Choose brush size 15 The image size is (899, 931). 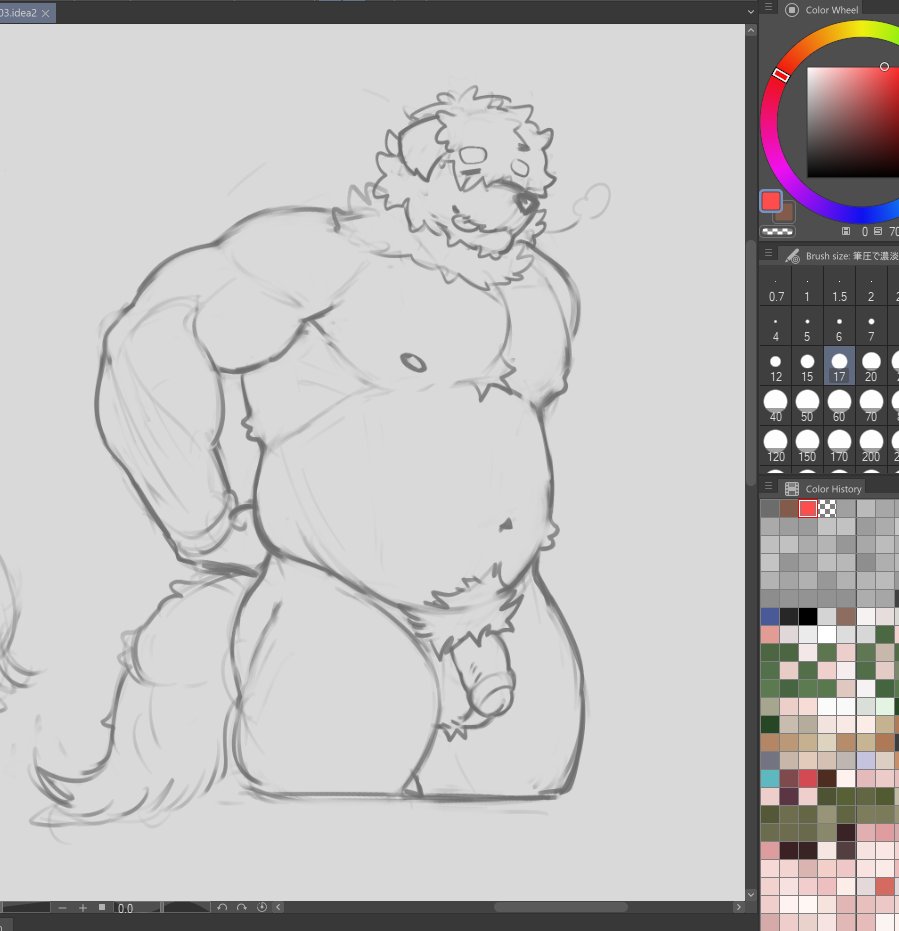(807, 368)
